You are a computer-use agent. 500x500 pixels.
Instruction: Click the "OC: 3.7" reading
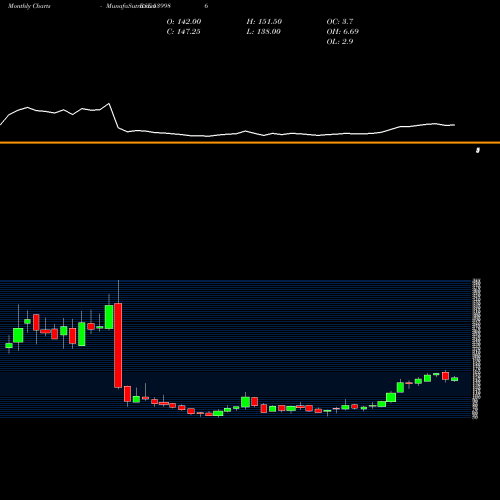pyautogui.click(x=340, y=22)
